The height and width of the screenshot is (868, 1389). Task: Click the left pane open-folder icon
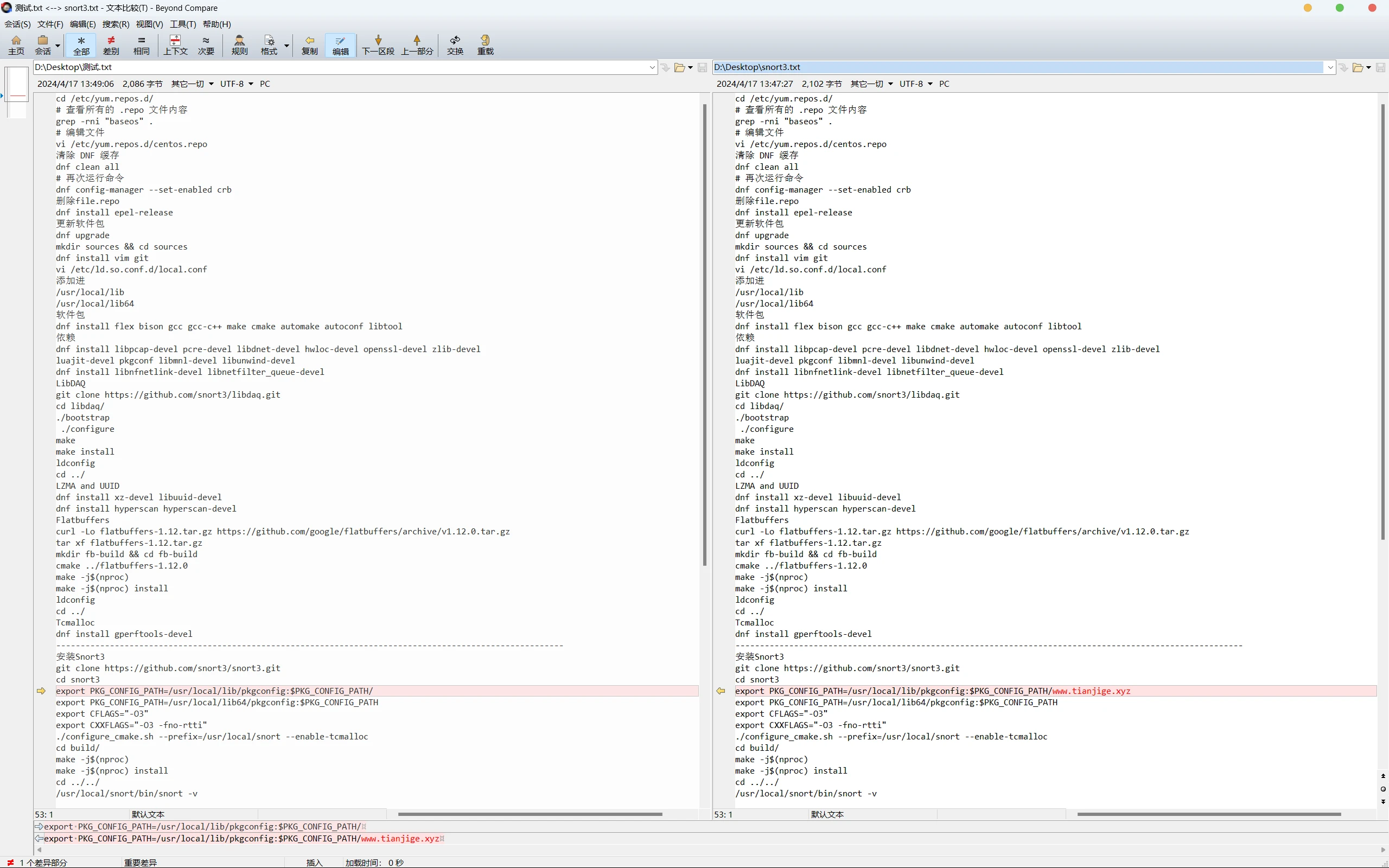[679, 68]
